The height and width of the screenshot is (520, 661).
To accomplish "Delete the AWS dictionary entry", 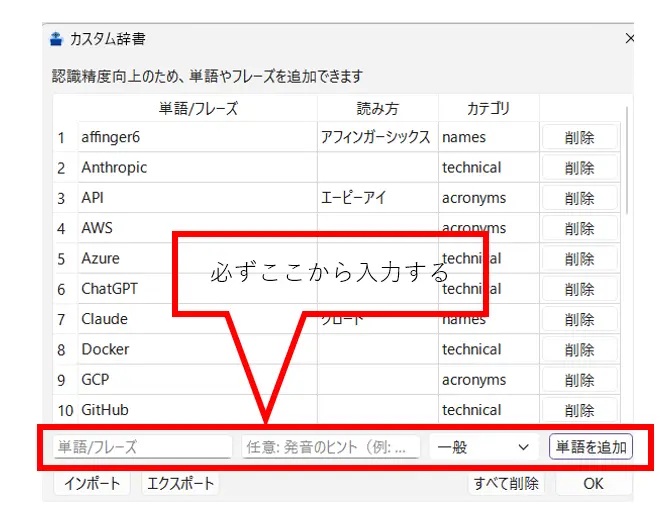I will click(580, 228).
